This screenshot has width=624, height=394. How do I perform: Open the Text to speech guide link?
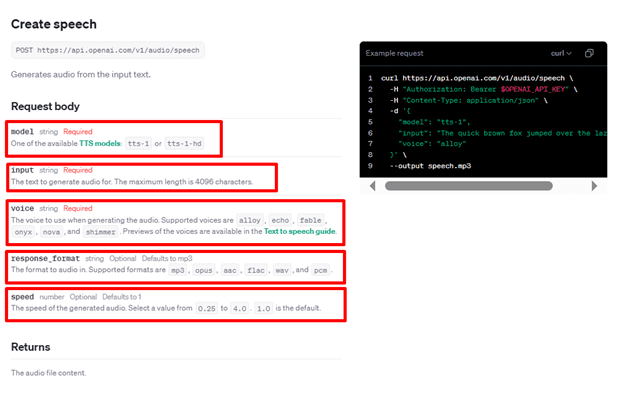point(300,231)
